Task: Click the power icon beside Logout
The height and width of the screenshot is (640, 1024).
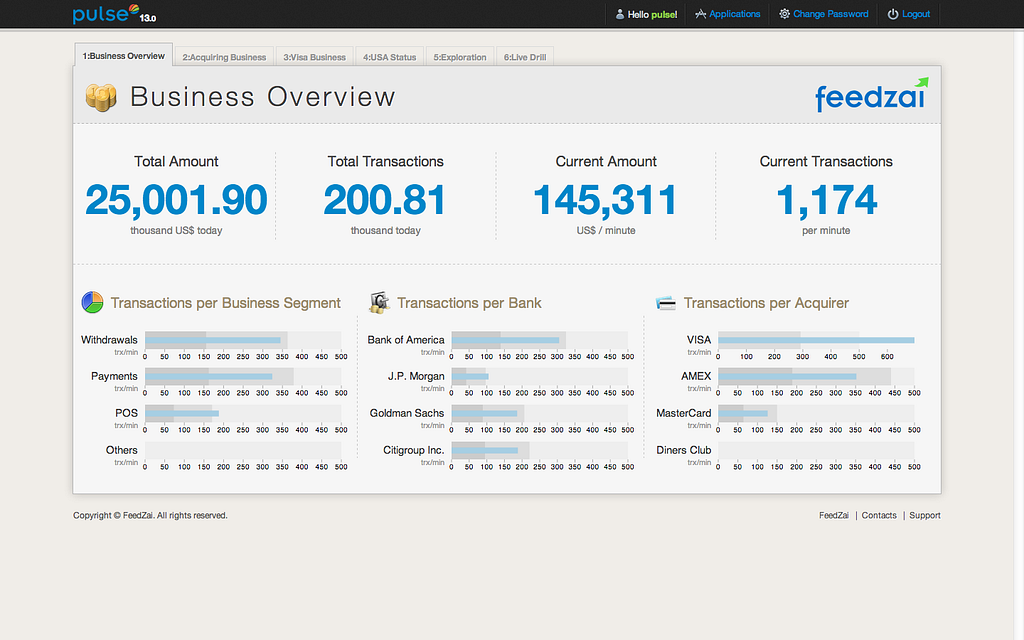Action: [x=893, y=14]
